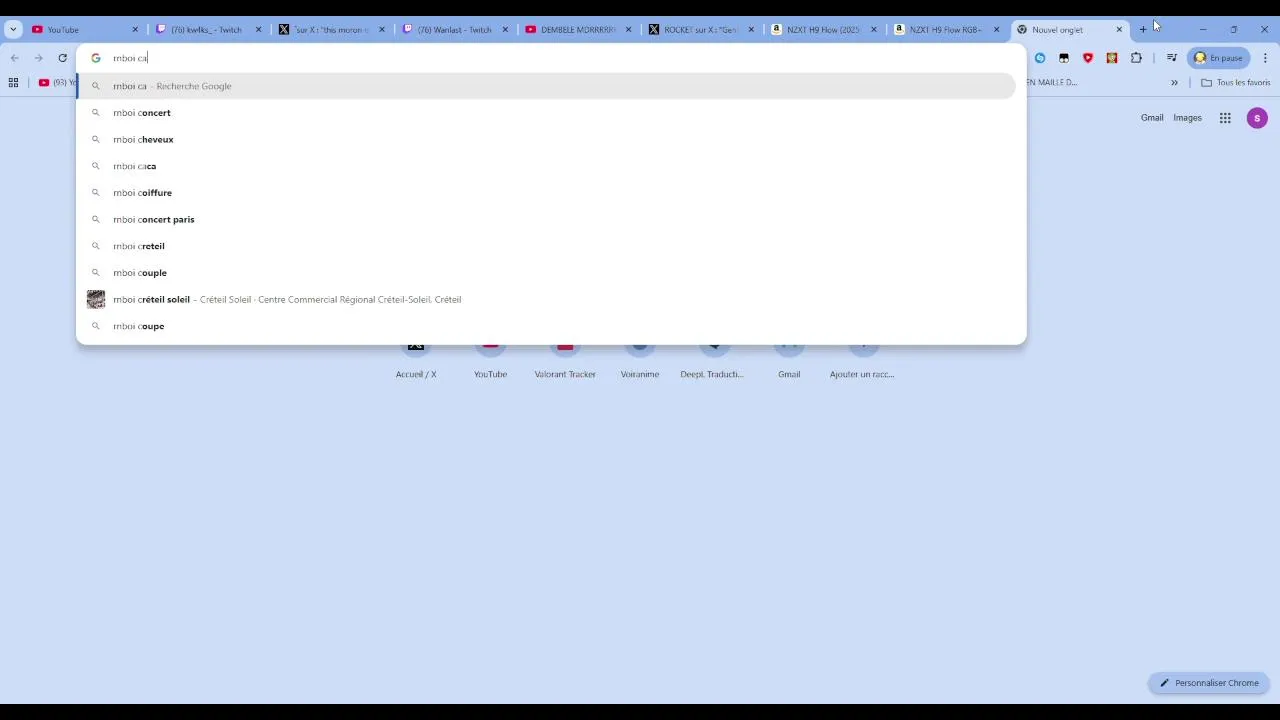This screenshot has width=1280, height=720.
Task: Switch to the kwfks_ Twitch tab
Action: [x=208, y=29]
